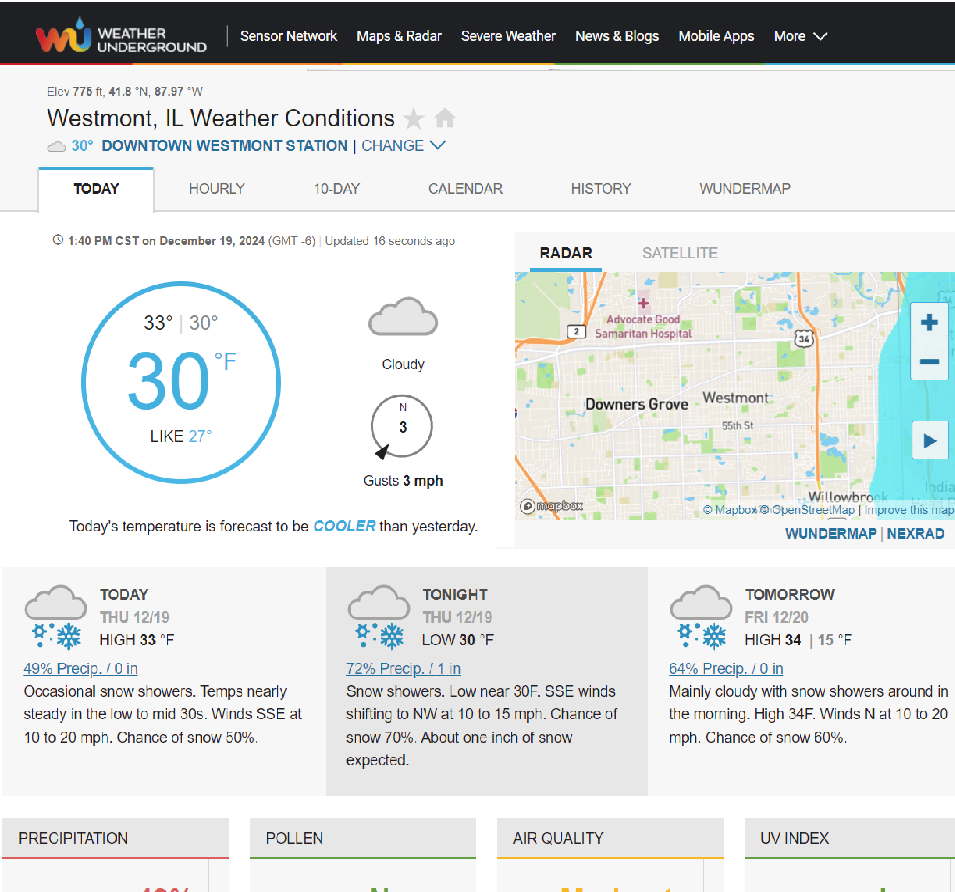Toggle temperature unit via °F
The width and height of the screenshot is (955, 892).
point(225,361)
